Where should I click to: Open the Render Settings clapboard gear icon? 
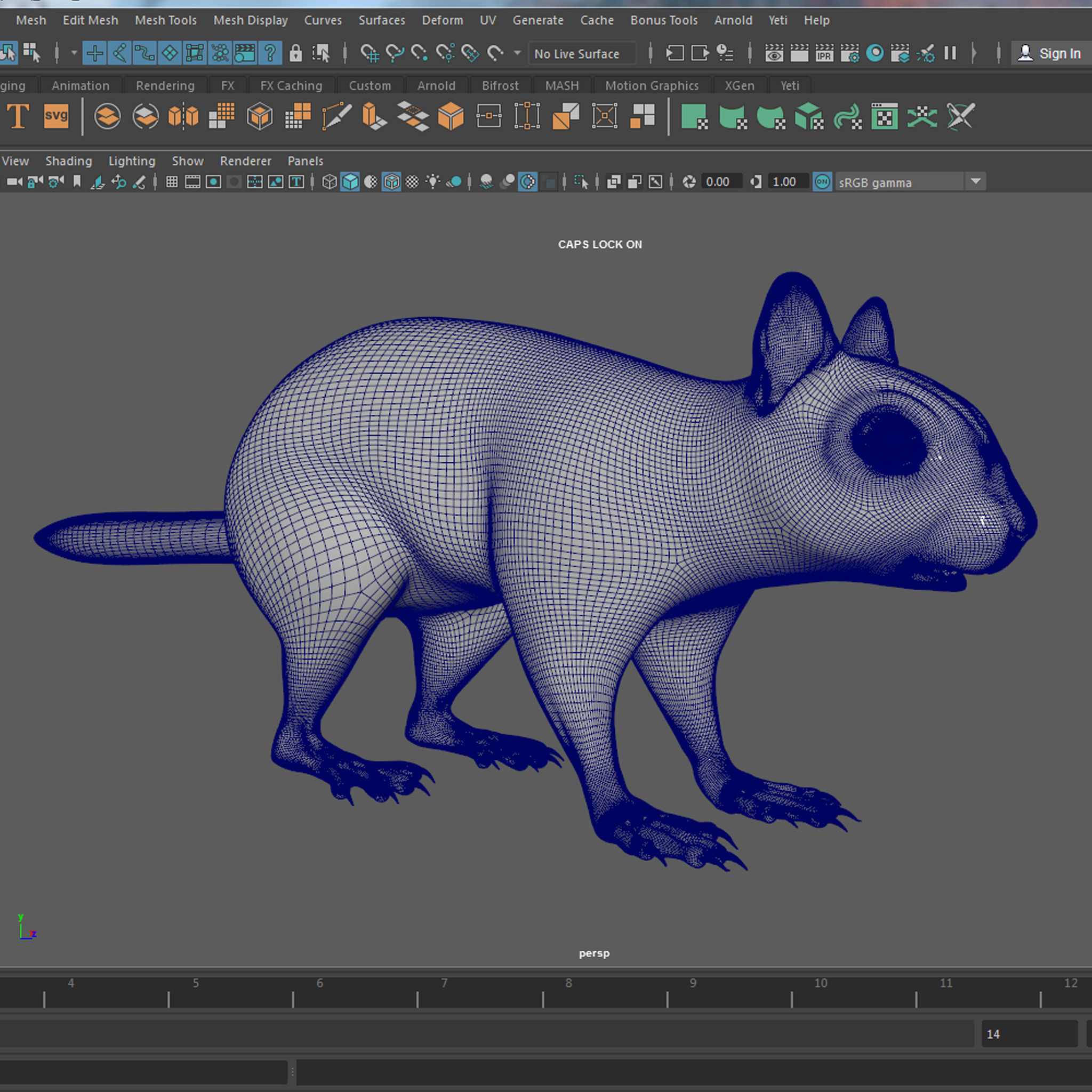pos(849,54)
